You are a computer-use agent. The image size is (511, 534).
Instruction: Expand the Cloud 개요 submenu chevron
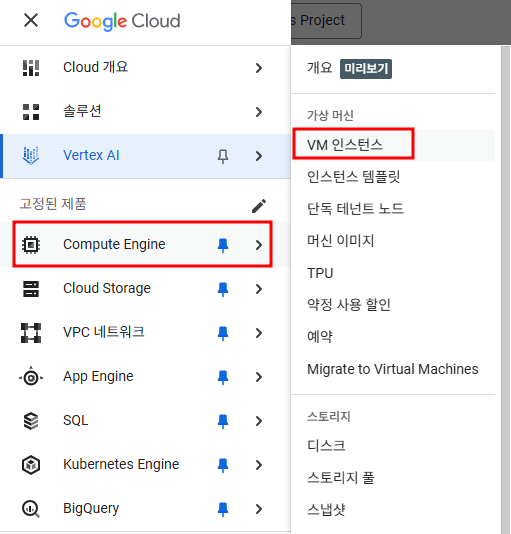(x=259, y=68)
